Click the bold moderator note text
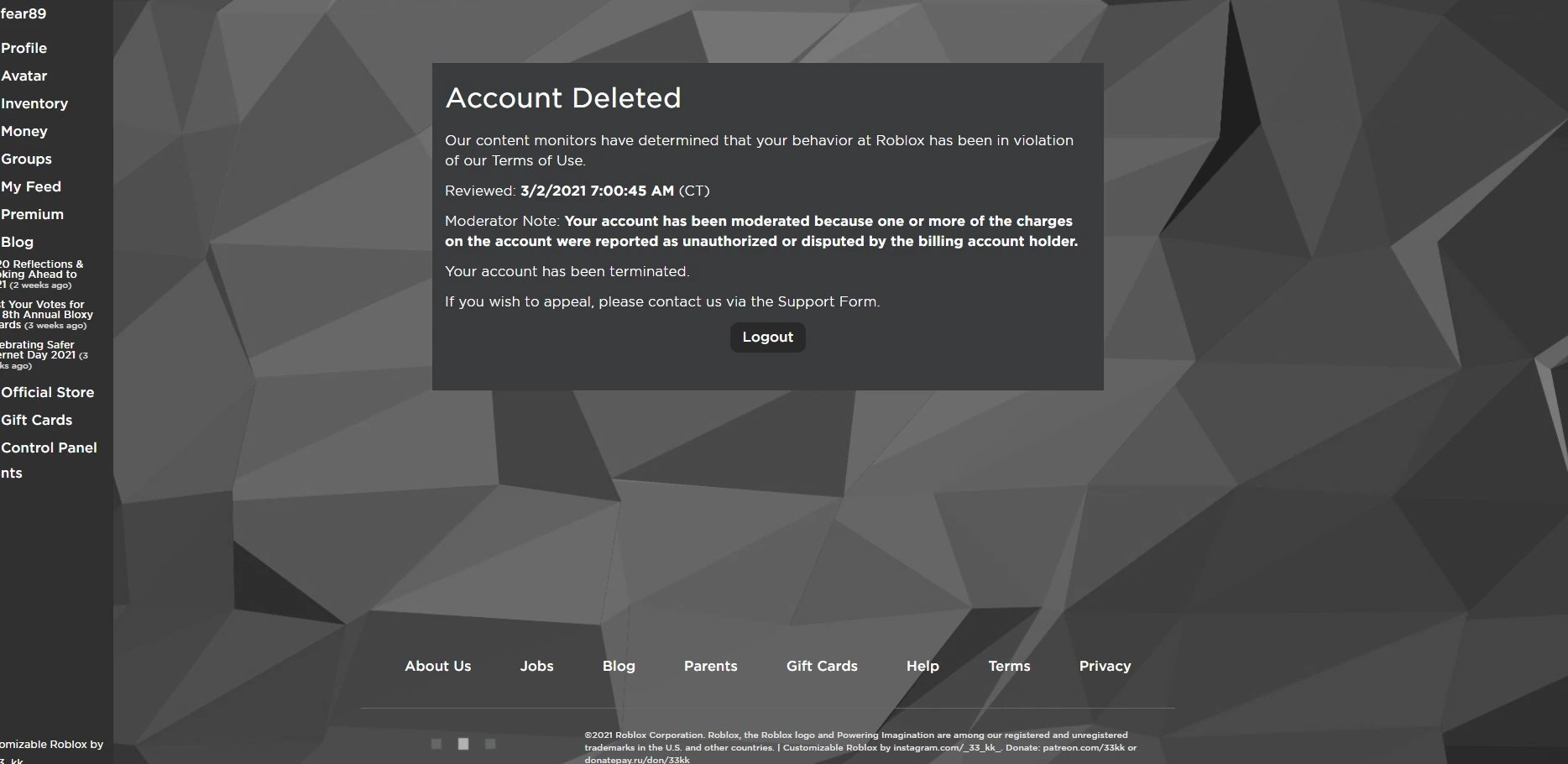This screenshot has width=1568, height=764. tap(761, 231)
